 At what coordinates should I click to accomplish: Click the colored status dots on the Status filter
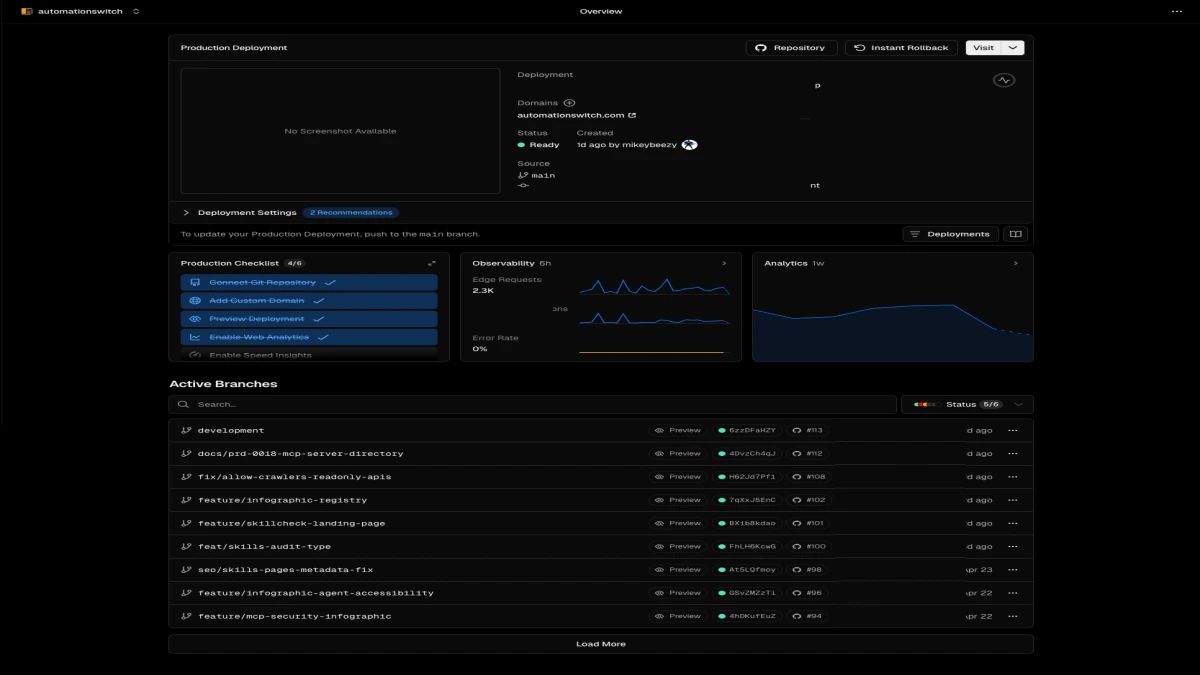click(x=923, y=404)
